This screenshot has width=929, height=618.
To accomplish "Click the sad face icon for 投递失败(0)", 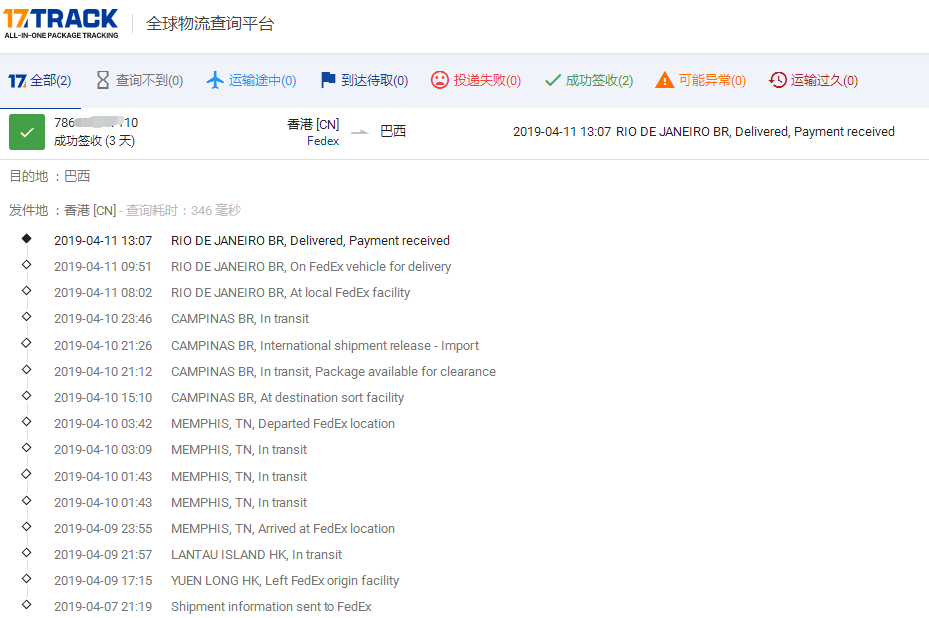I will 440,79.
